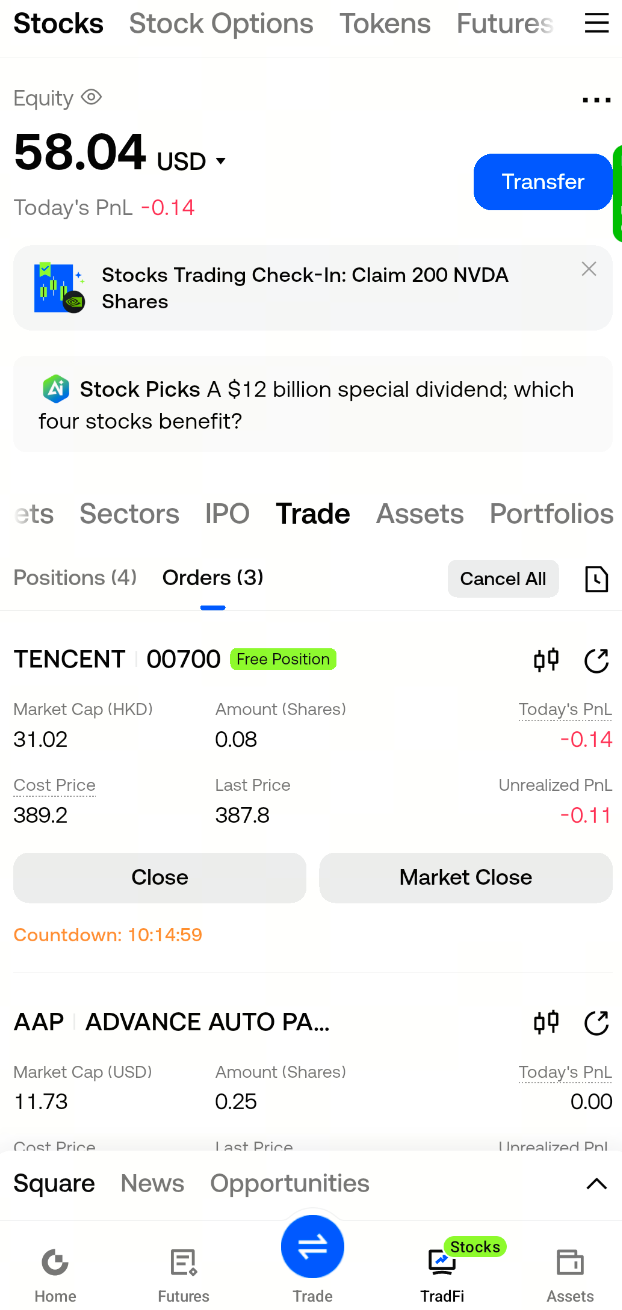This screenshot has height=1310, width=622.
Task: Dismiss the Stocks Trading Check-In banner
Action: [589, 268]
